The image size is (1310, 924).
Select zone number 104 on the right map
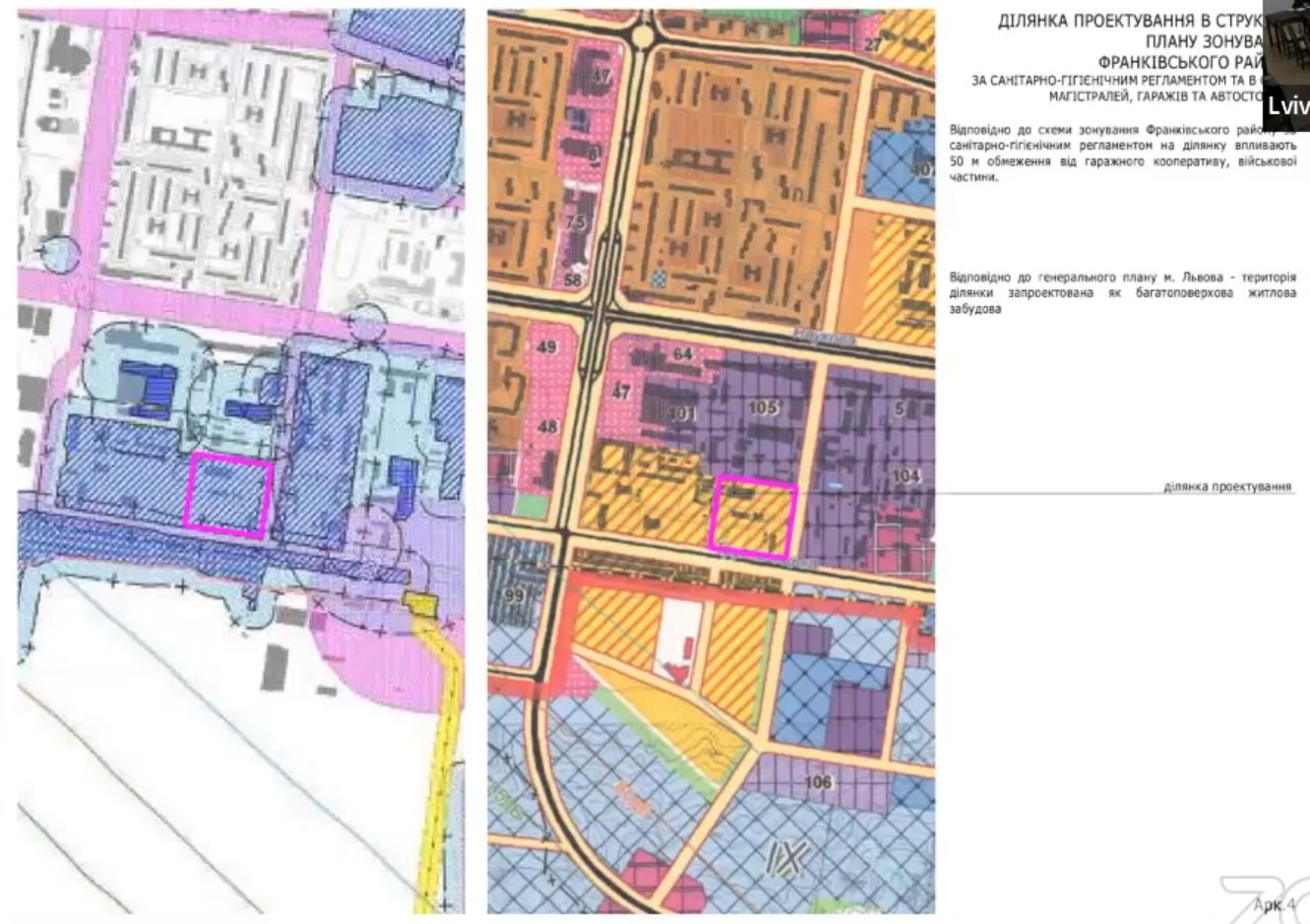tap(905, 477)
